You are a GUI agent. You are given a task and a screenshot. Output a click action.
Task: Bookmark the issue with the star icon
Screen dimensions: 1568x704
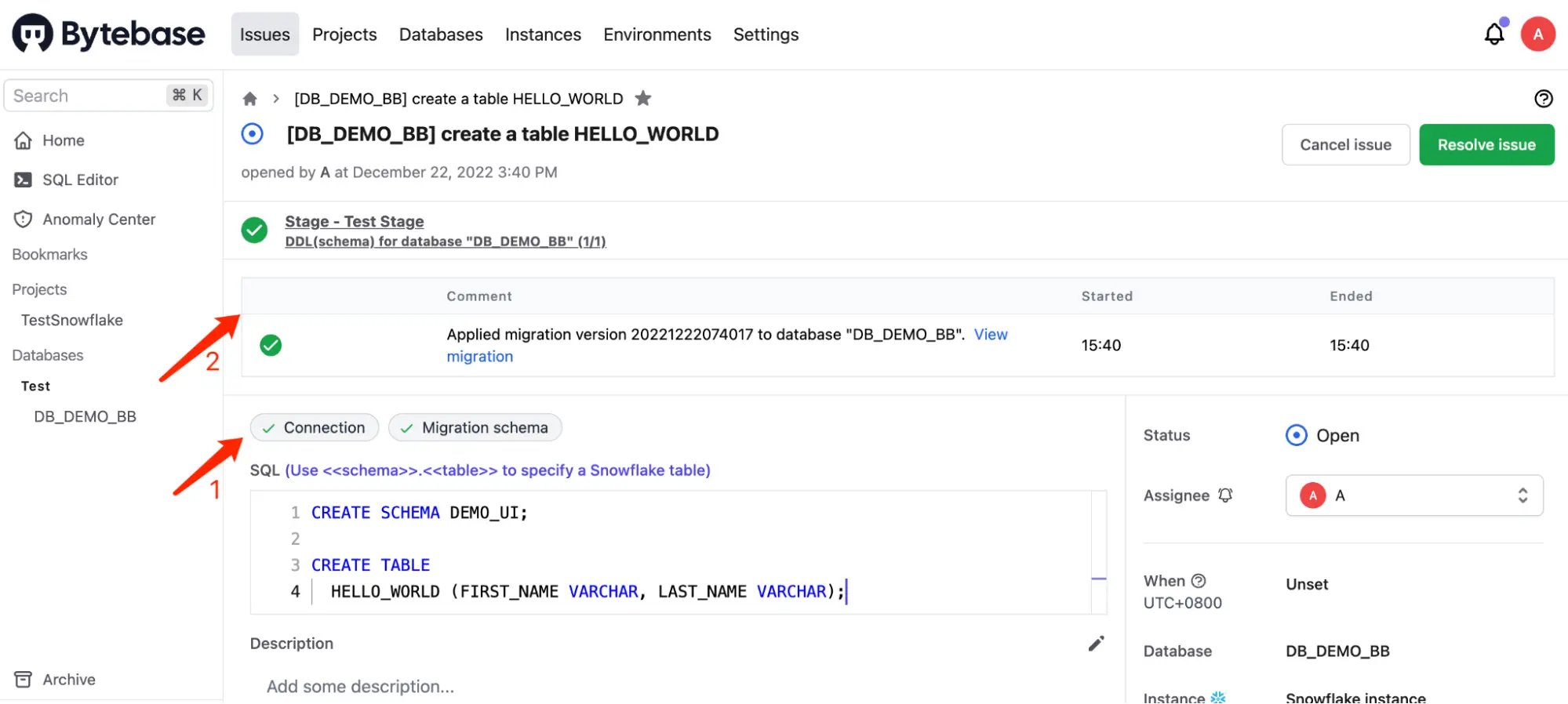[x=643, y=98]
